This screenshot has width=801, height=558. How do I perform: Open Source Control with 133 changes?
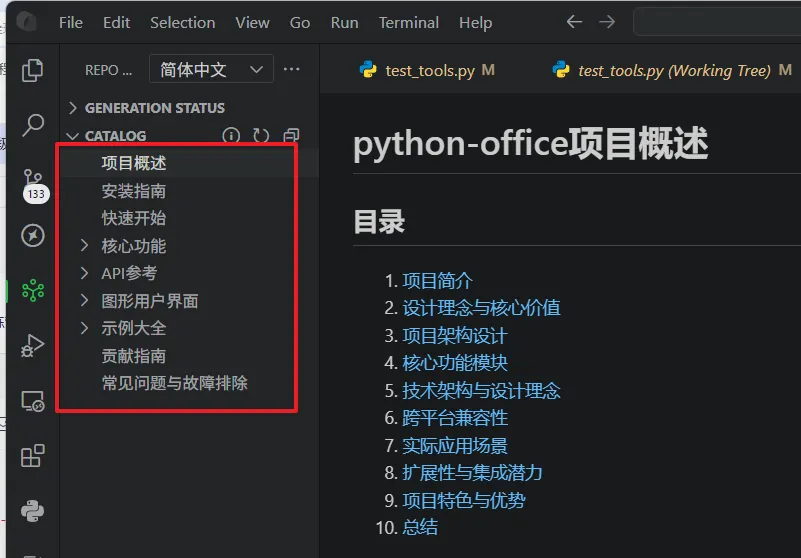pos(34,185)
